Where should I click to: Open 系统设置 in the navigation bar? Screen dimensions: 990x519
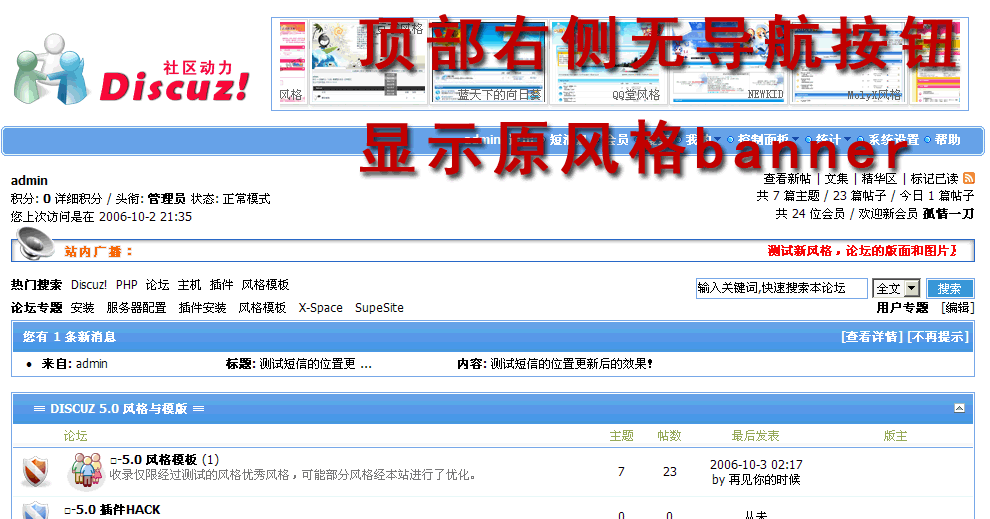click(893, 140)
